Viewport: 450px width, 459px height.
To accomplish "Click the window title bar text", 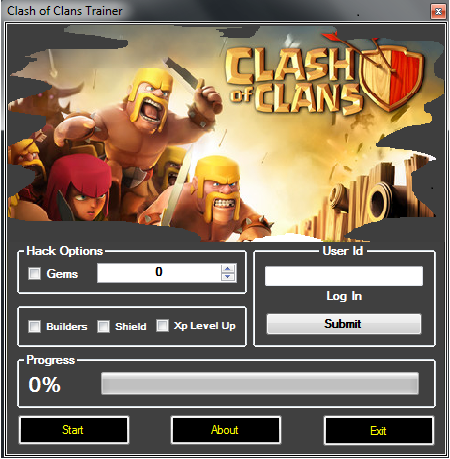I will [x=65, y=11].
